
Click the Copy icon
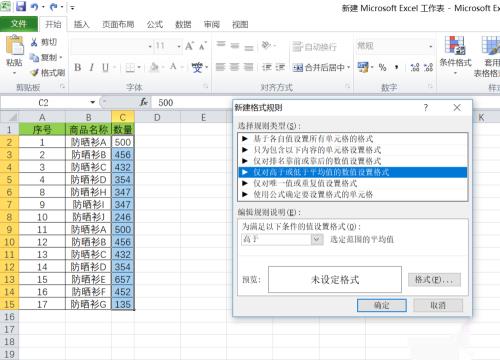coord(34,57)
